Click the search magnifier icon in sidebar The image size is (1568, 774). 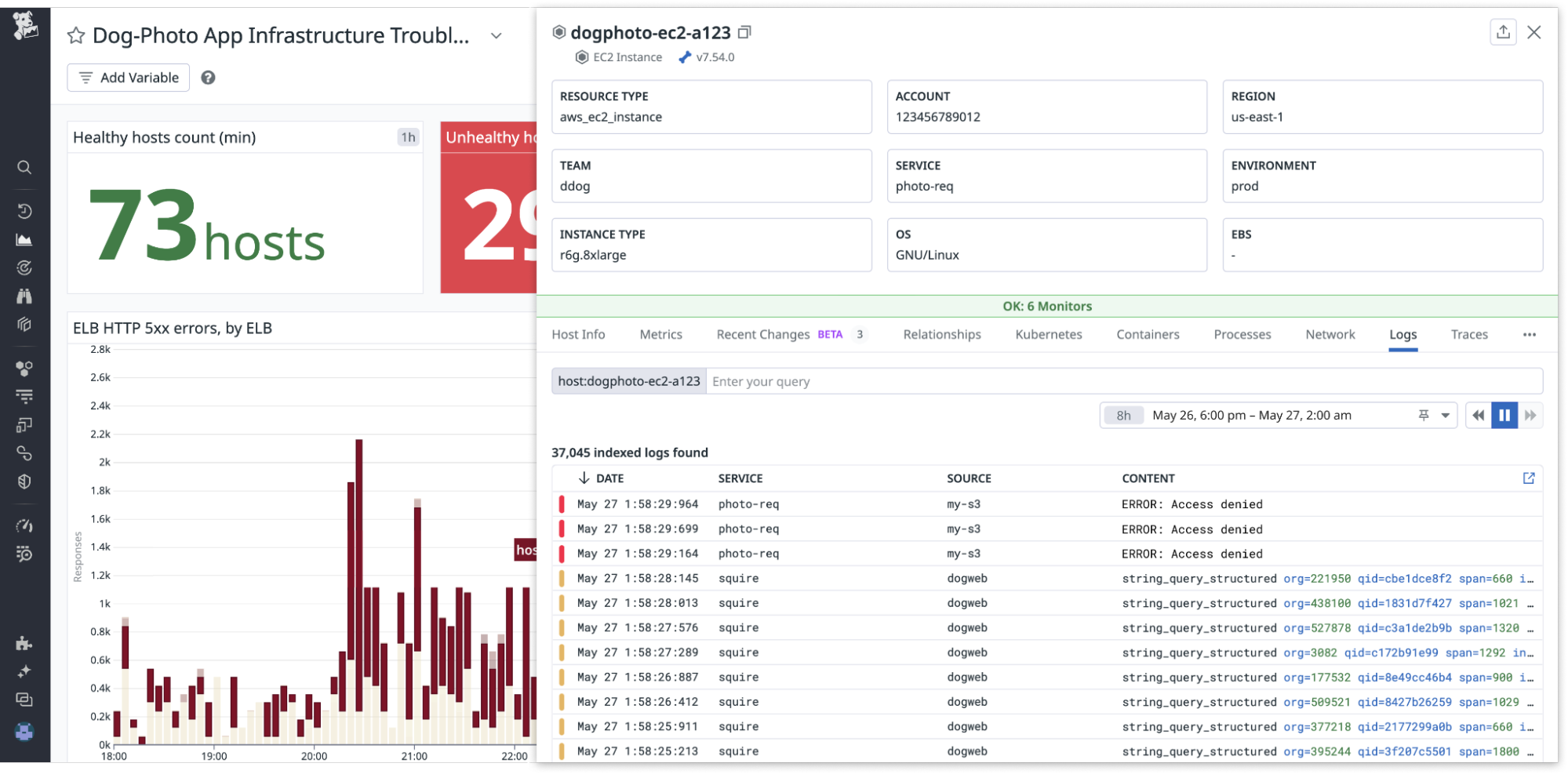pos(24,167)
